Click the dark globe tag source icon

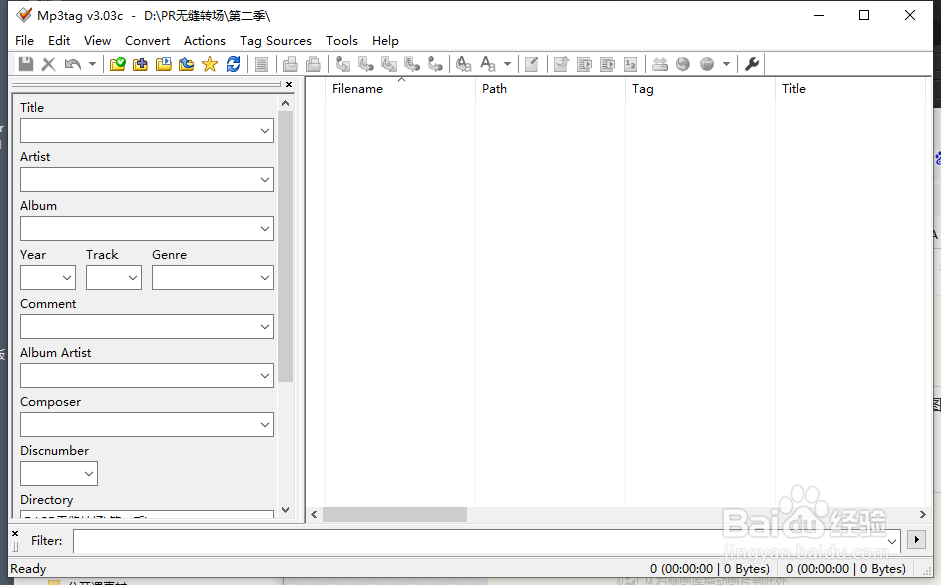point(683,64)
